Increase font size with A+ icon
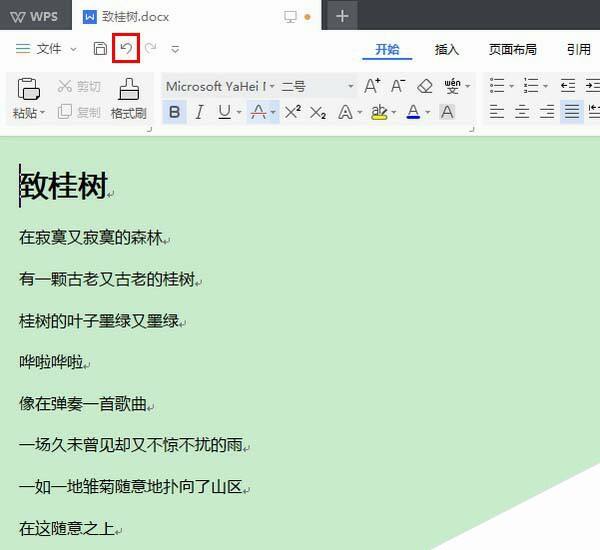 click(372, 86)
